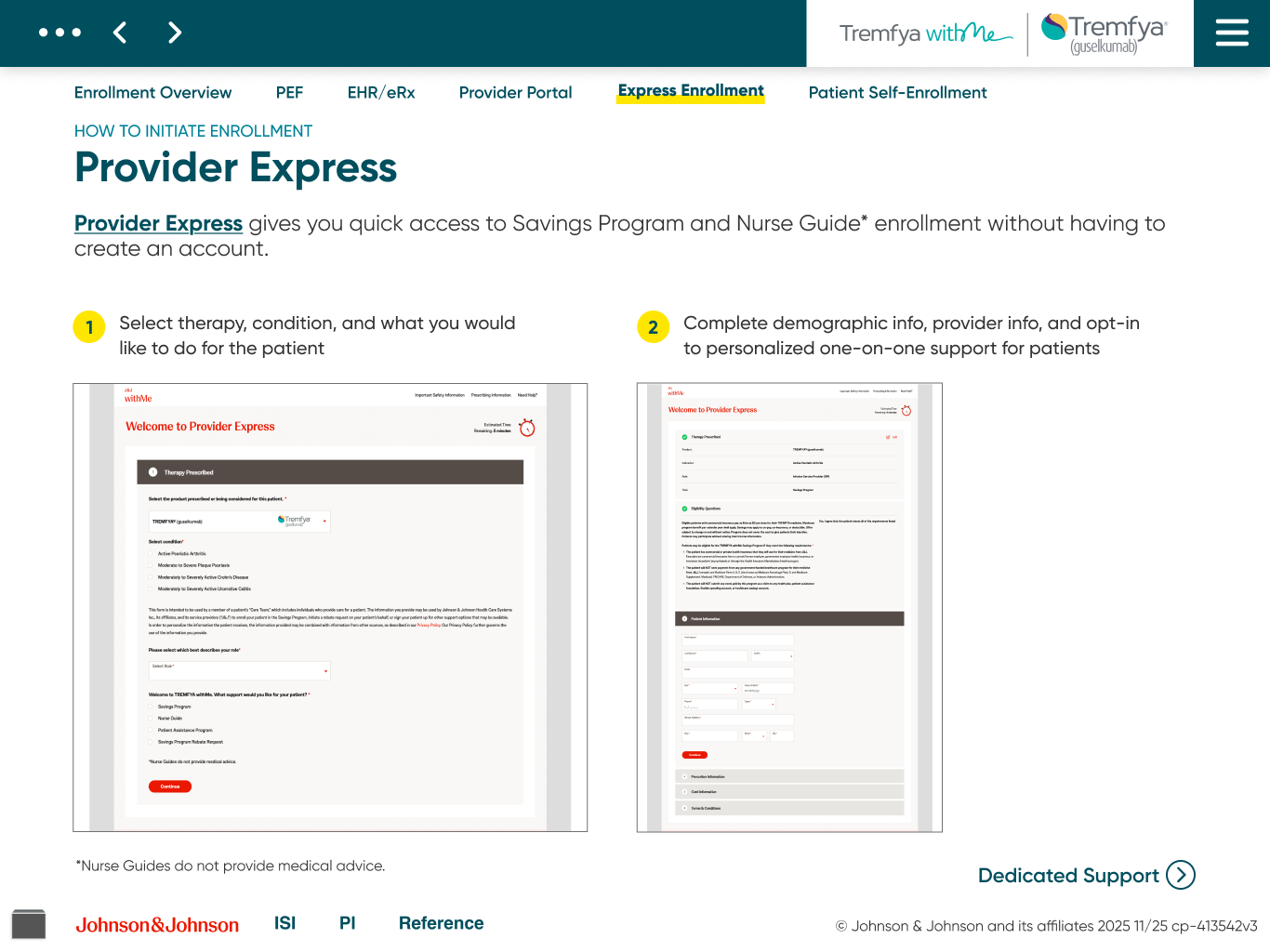The image size is (1270, 952).
Task: Click the Tremfya withMe logo
Action: tap(925, 33)
